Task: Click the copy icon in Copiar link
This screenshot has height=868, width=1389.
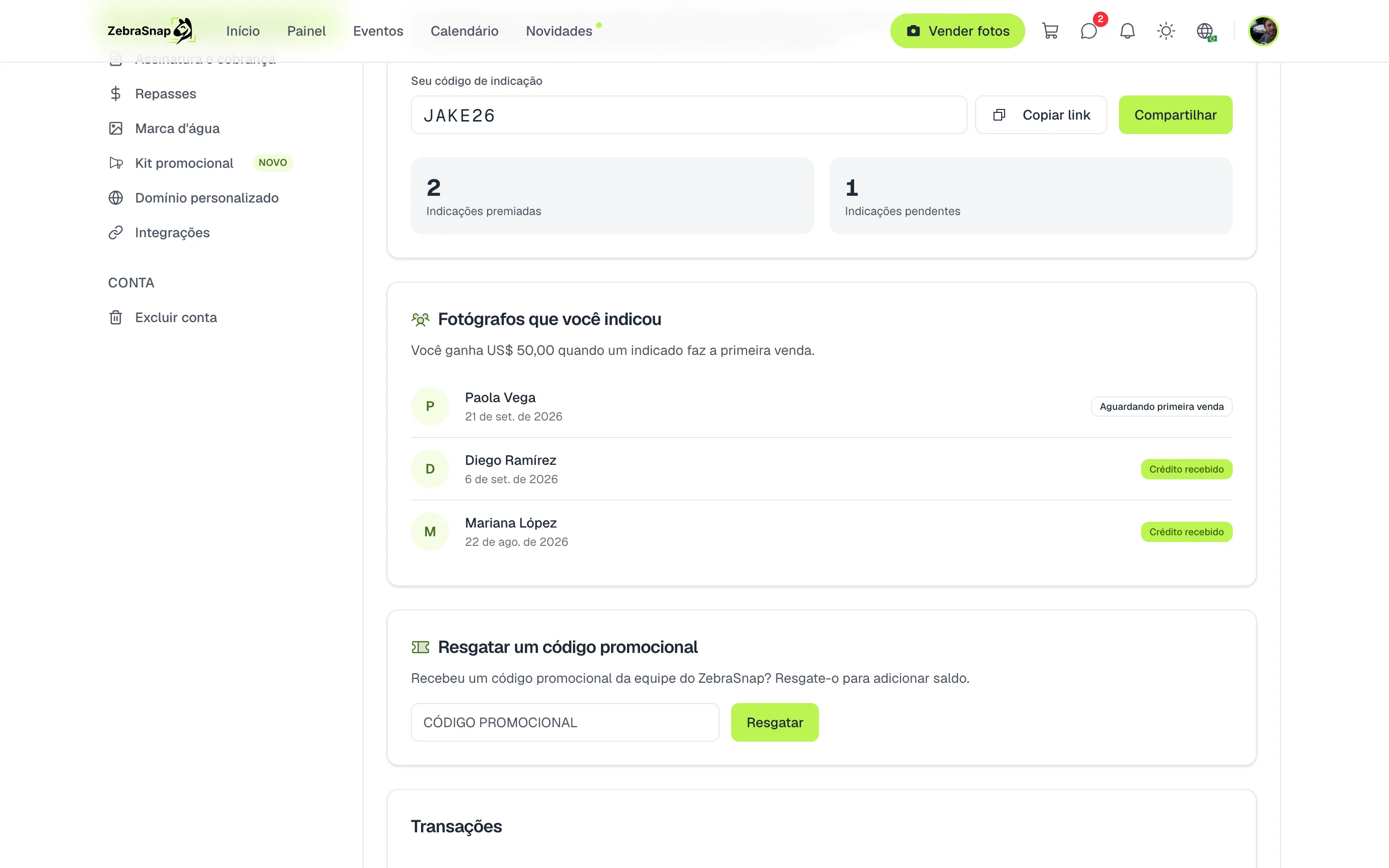Action: pyautogui.click(x=999, y=115)
